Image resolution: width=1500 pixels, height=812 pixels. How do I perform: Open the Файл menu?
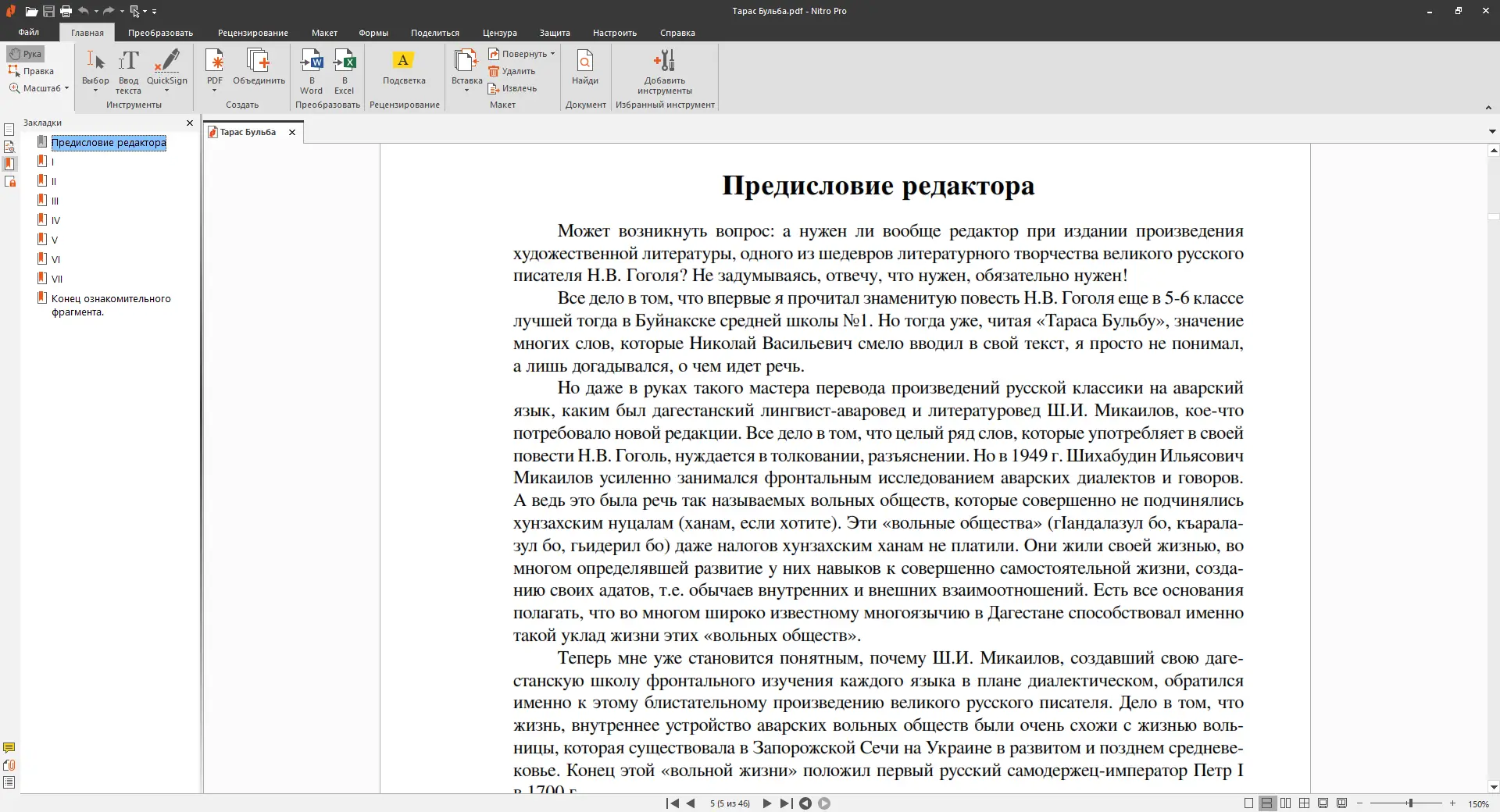[29, 33]
